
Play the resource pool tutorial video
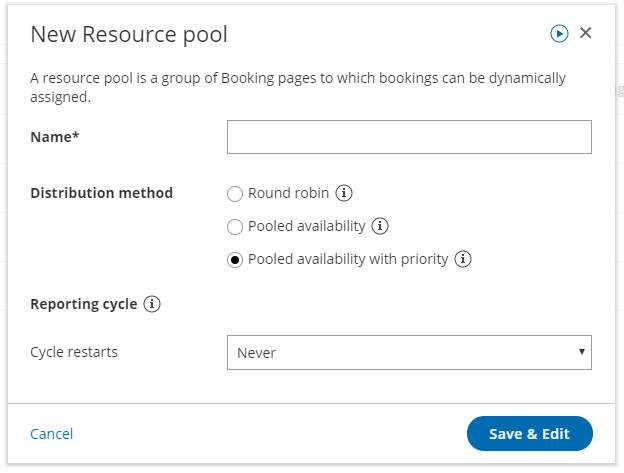559,34
